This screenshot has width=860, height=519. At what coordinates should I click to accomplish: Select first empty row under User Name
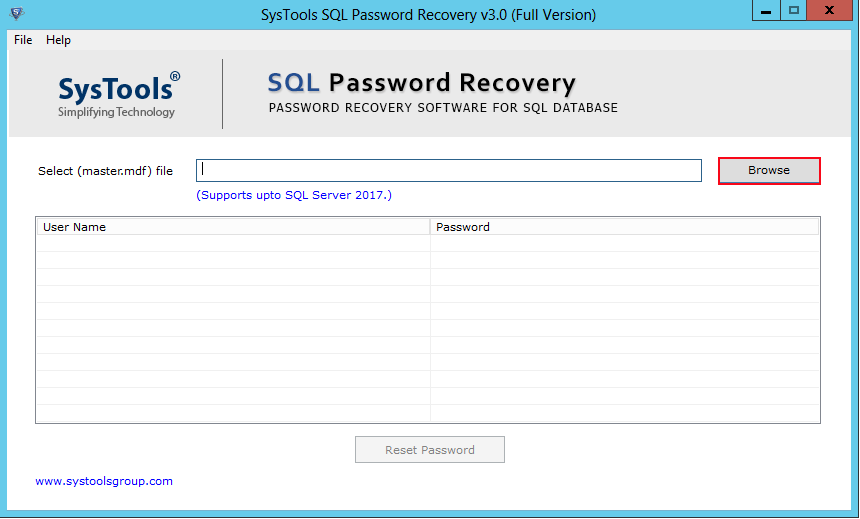point(233,244)
